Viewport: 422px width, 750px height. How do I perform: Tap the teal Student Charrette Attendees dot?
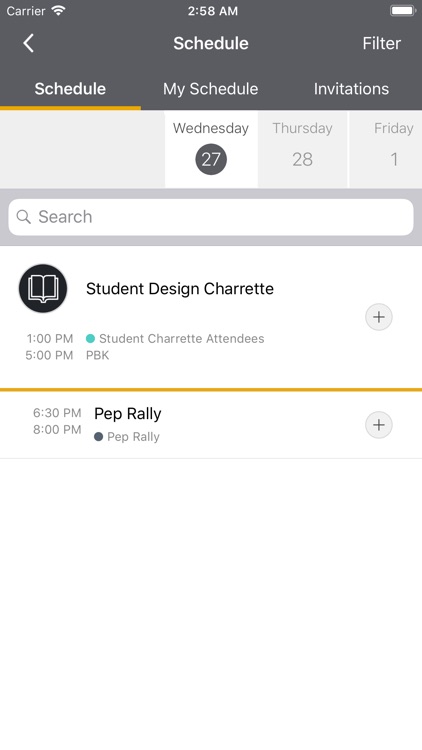(90, 339)
